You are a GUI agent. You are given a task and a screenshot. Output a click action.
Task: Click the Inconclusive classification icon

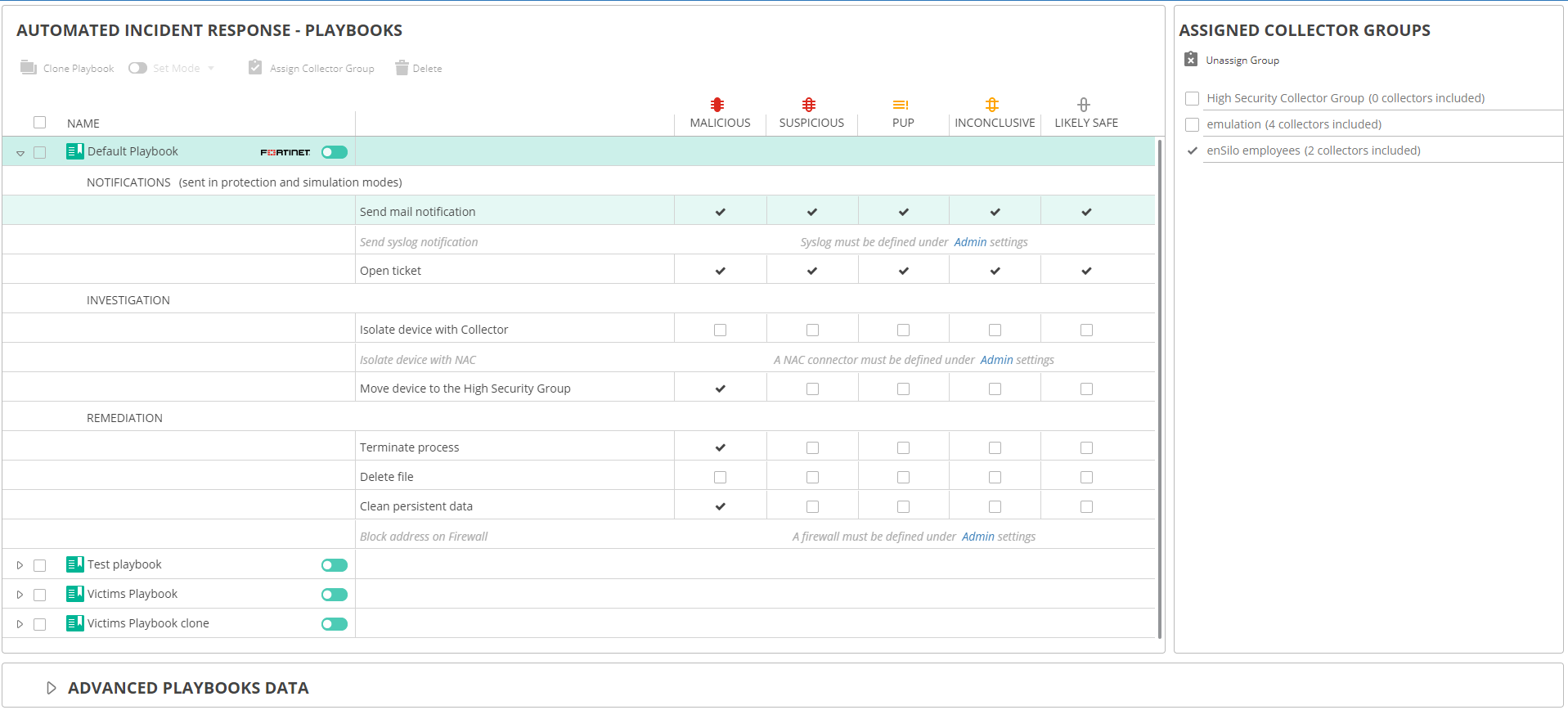[992, 105]
